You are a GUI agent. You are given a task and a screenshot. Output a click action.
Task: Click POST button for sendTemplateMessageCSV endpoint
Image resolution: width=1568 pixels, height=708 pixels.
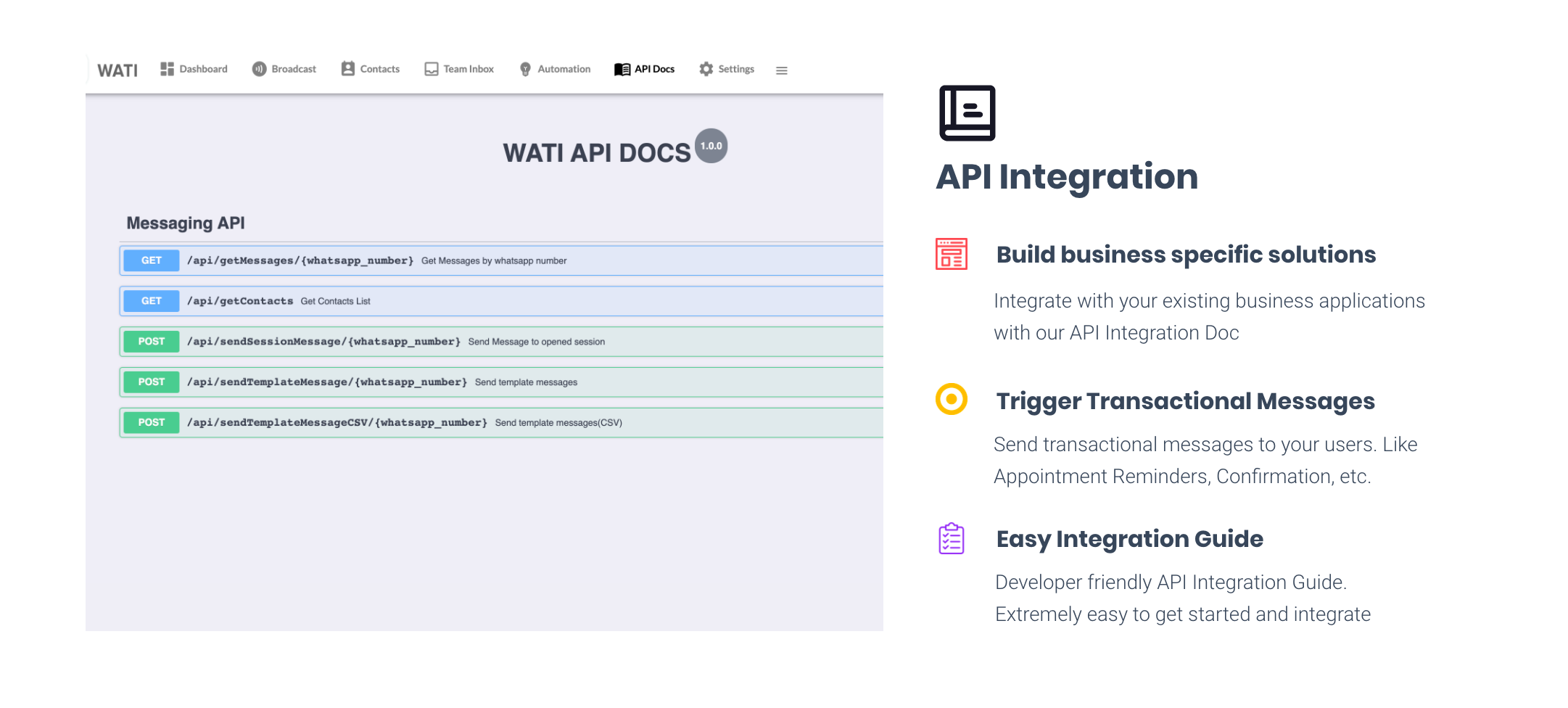(x=152, y=423)
